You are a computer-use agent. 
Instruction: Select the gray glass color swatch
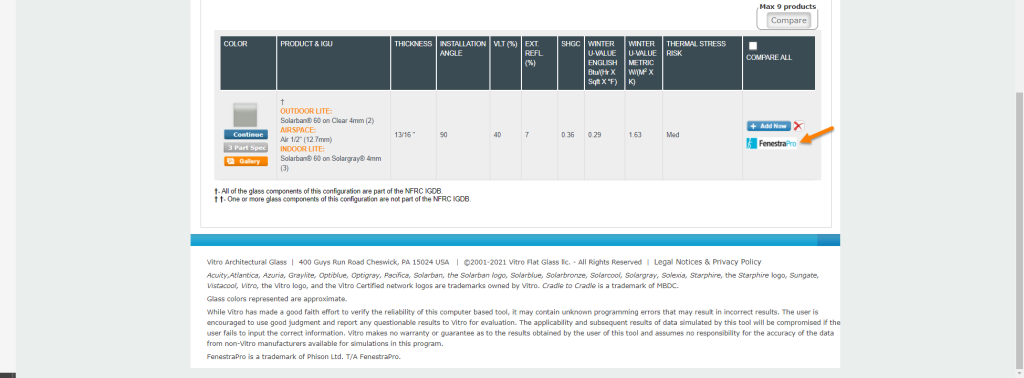pyautogui.click(x=246, y=116)
